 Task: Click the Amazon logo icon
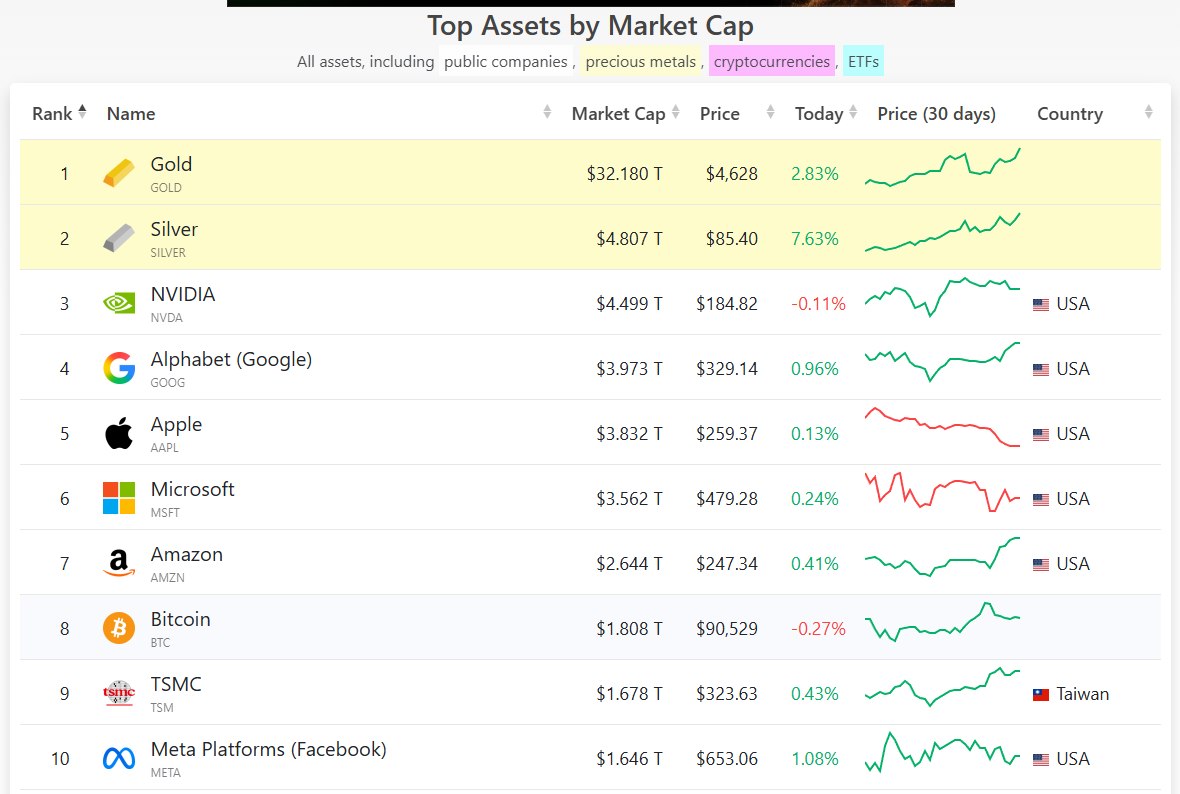(118, 563)
